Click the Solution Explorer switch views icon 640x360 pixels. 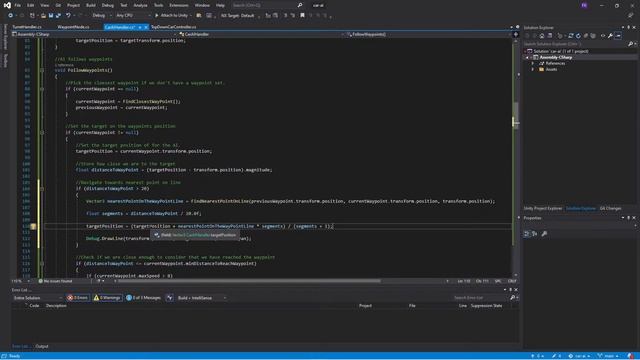pos(550,36)
